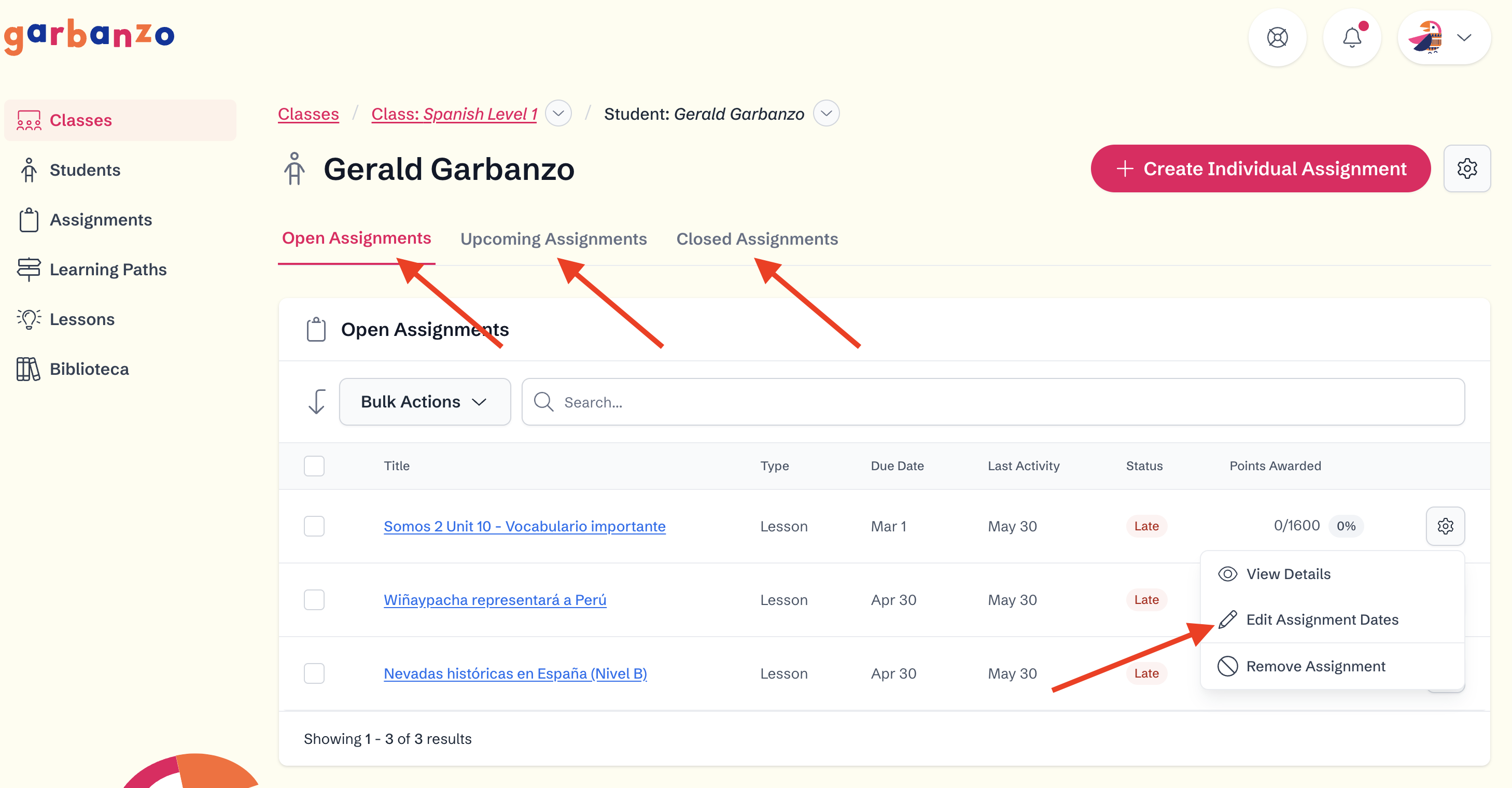Open the student switcher chevron next to Gerald Garbanzo
Image resolution: width=1512 pixels, height=788 pixels.
pos(826,113)
